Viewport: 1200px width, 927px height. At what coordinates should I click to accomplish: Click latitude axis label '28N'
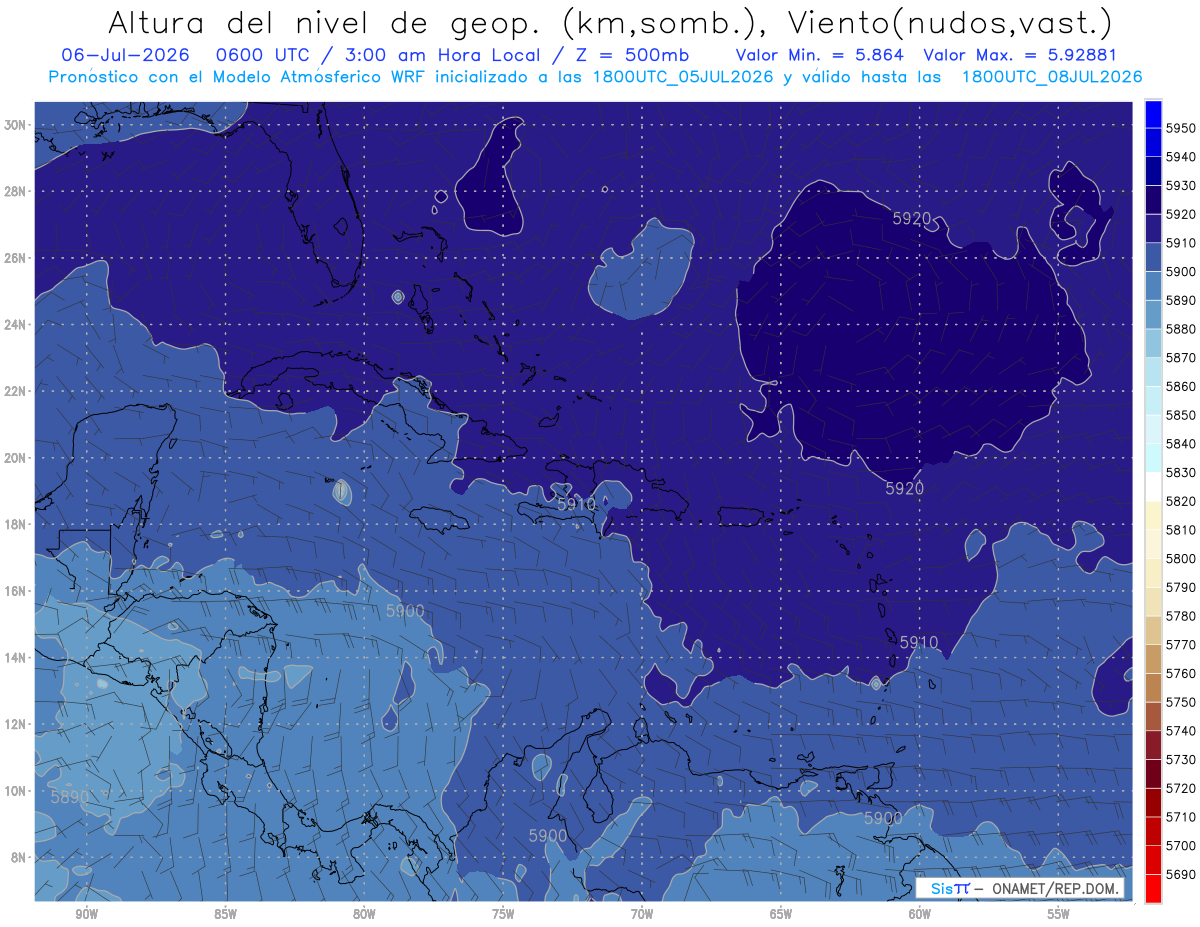pyautogui.click(x=14, y=191)
